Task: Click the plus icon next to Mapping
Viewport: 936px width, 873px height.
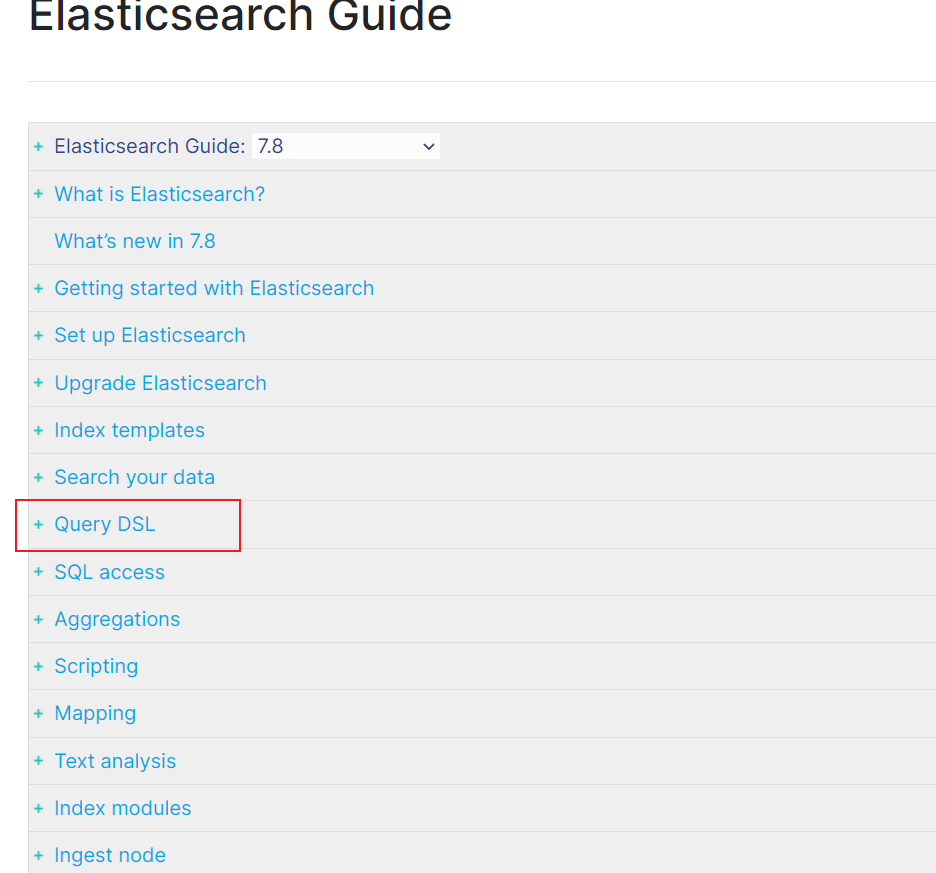Action: [39, 714]
